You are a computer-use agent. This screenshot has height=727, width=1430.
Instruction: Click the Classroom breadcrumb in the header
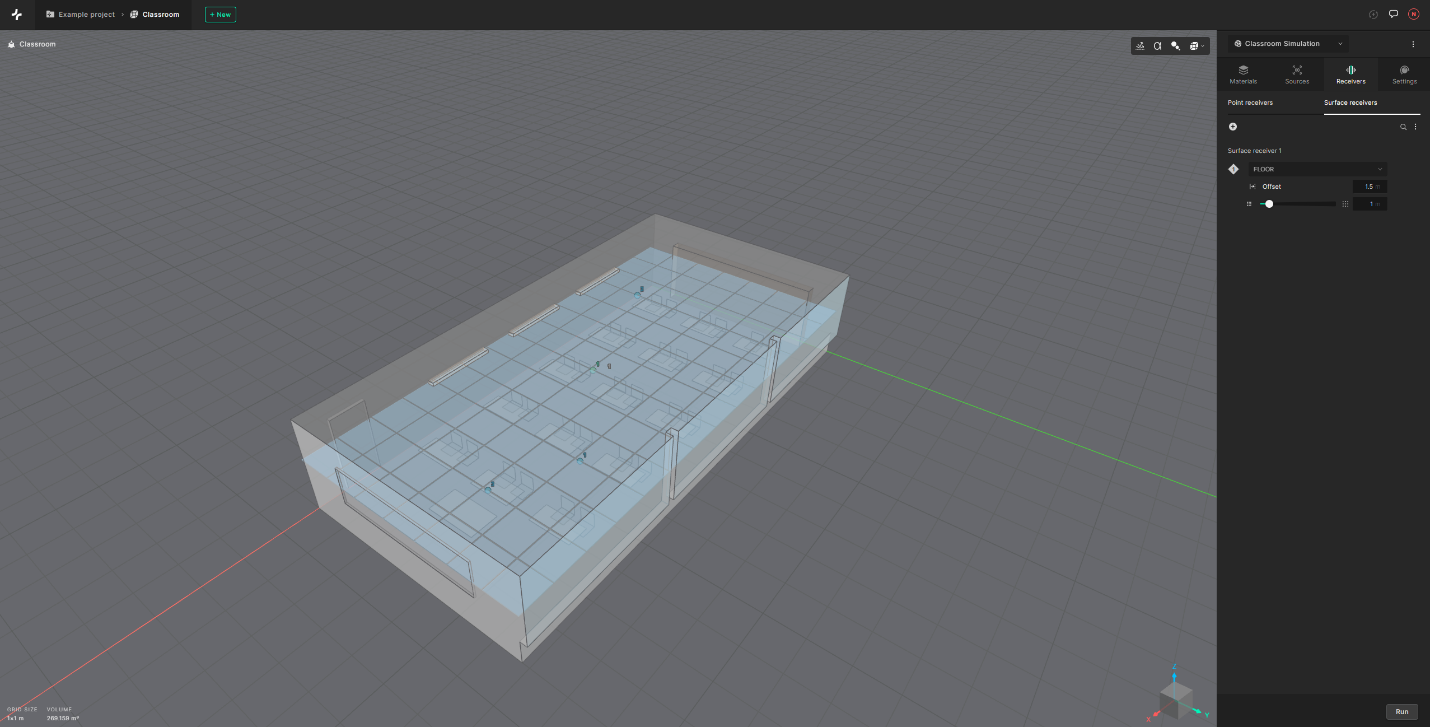click(155, 15)
